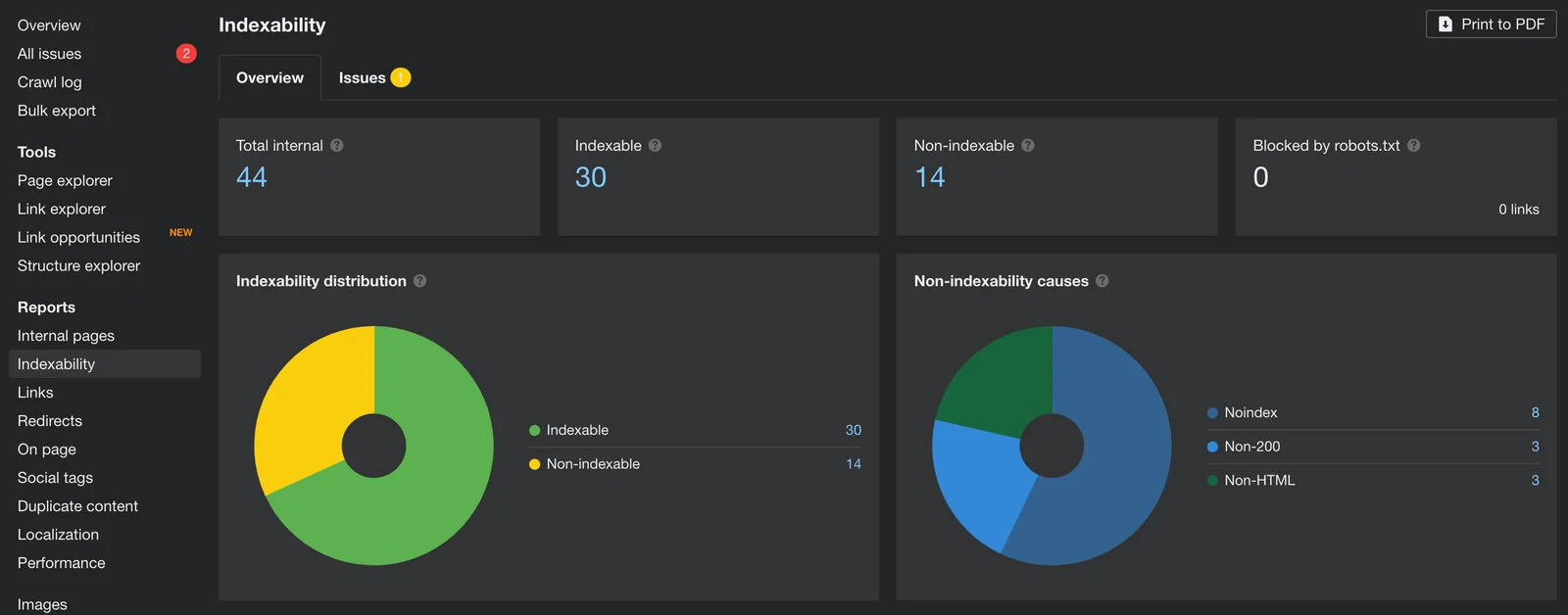Open Link opportunities tool

pos(78,237)
